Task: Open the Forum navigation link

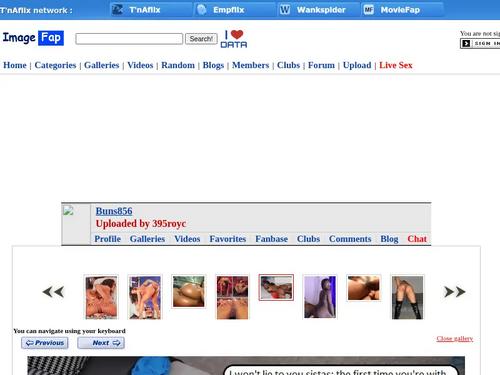Action: pyautogui.click(x=321, y=65)
